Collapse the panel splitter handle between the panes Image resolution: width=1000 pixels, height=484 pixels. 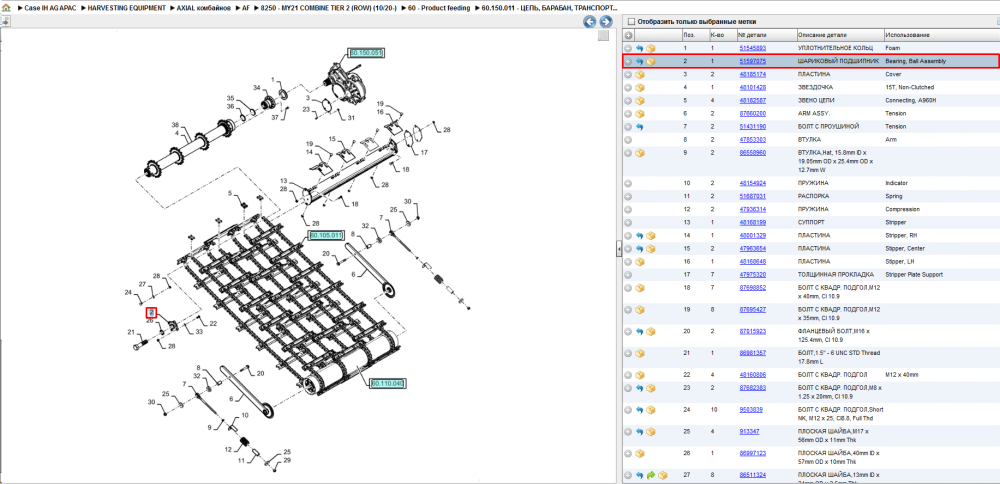(619, 249)
